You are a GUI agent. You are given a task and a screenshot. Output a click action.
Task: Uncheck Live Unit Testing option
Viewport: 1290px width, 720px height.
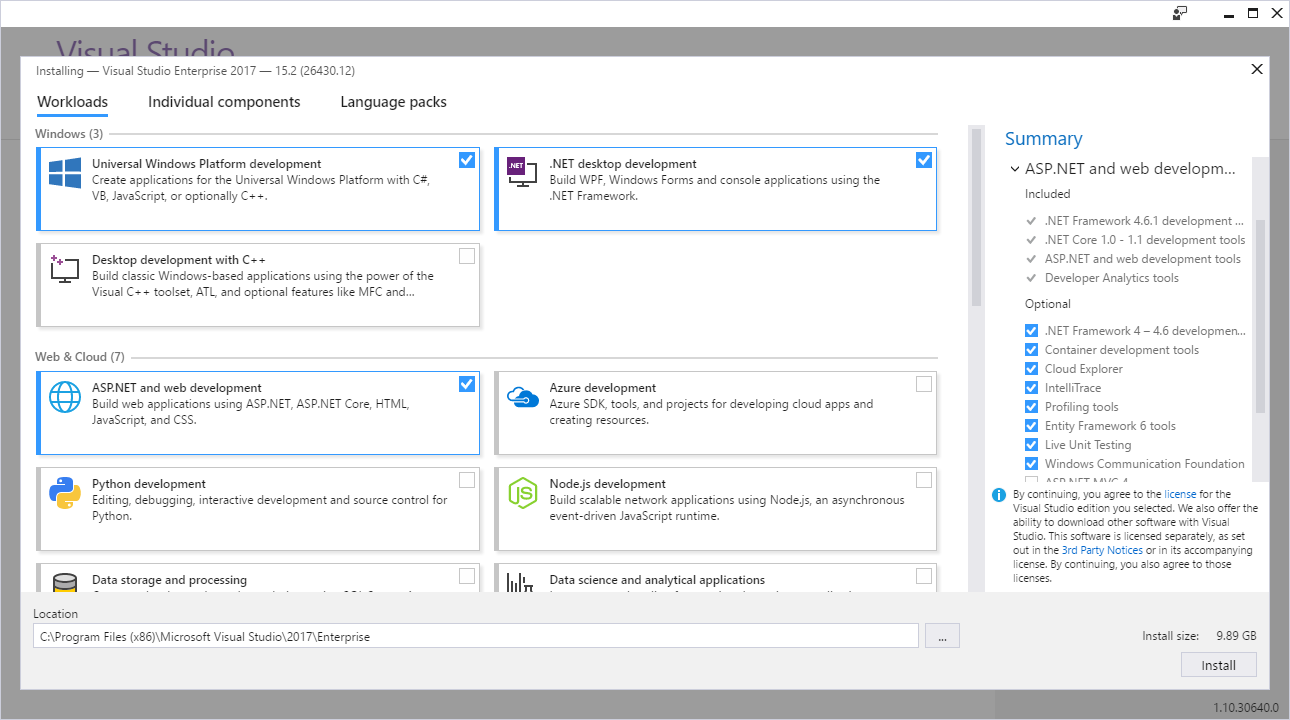coord(1031,445)
